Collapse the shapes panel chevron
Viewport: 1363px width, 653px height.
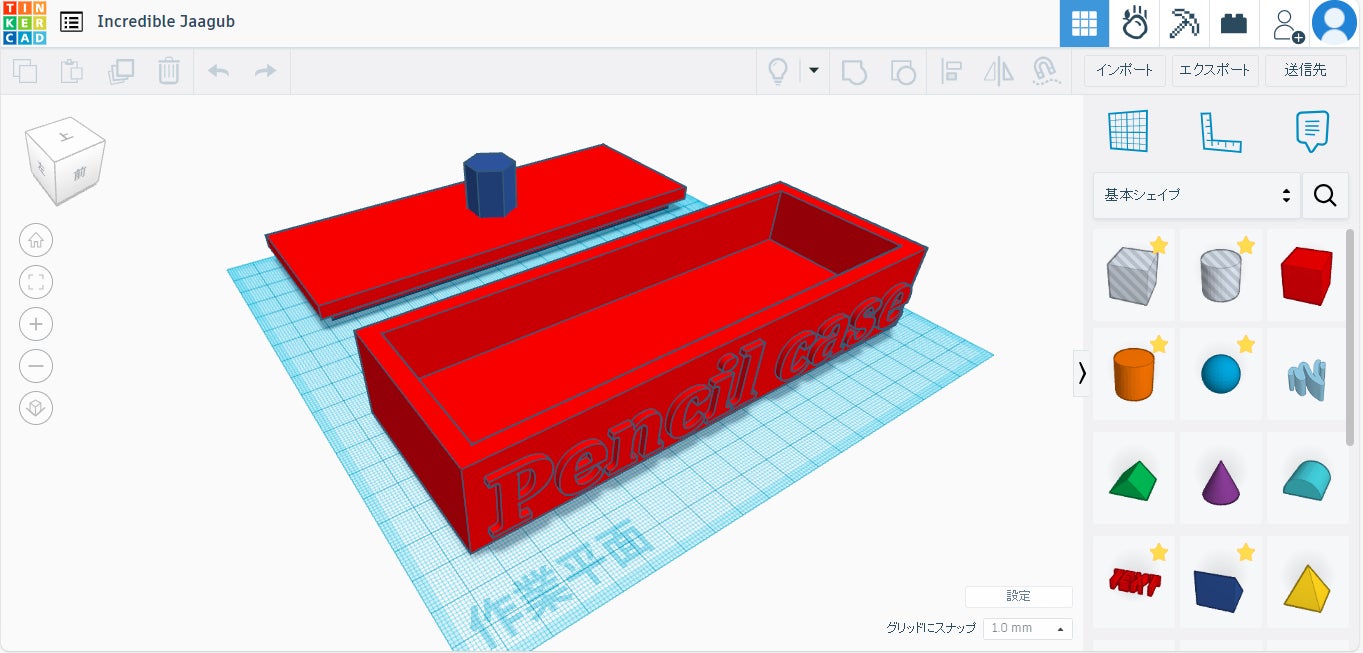pyautogui.click(x=1081, y=373)
